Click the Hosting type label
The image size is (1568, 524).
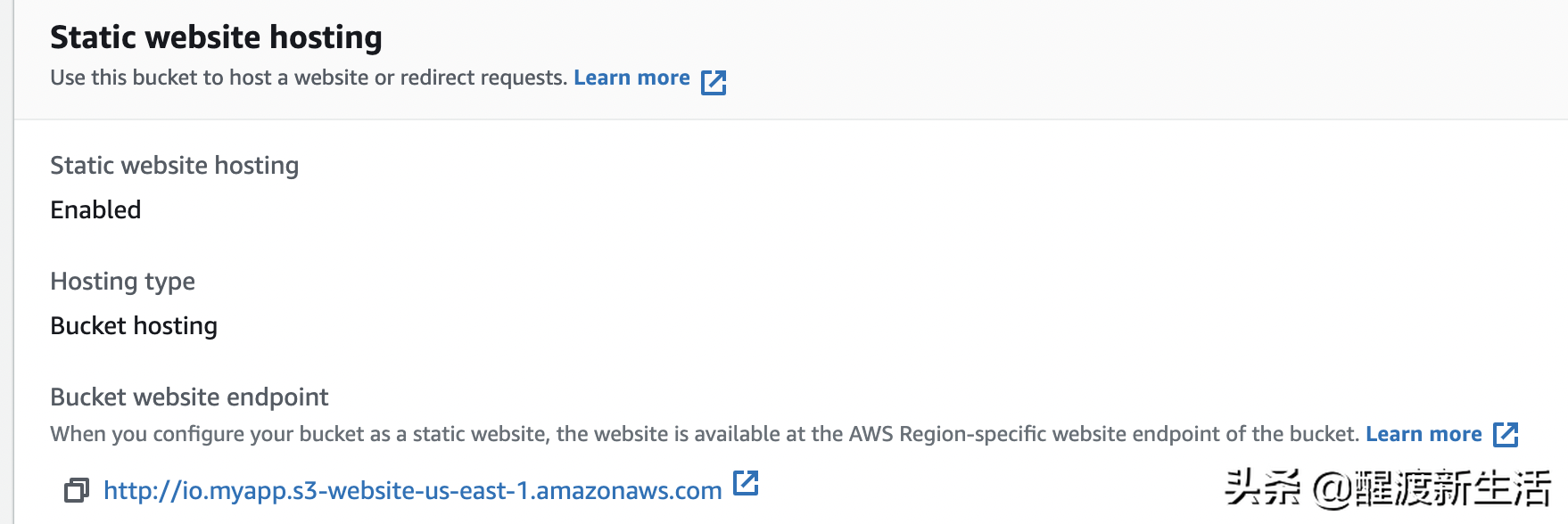[122, 281]
